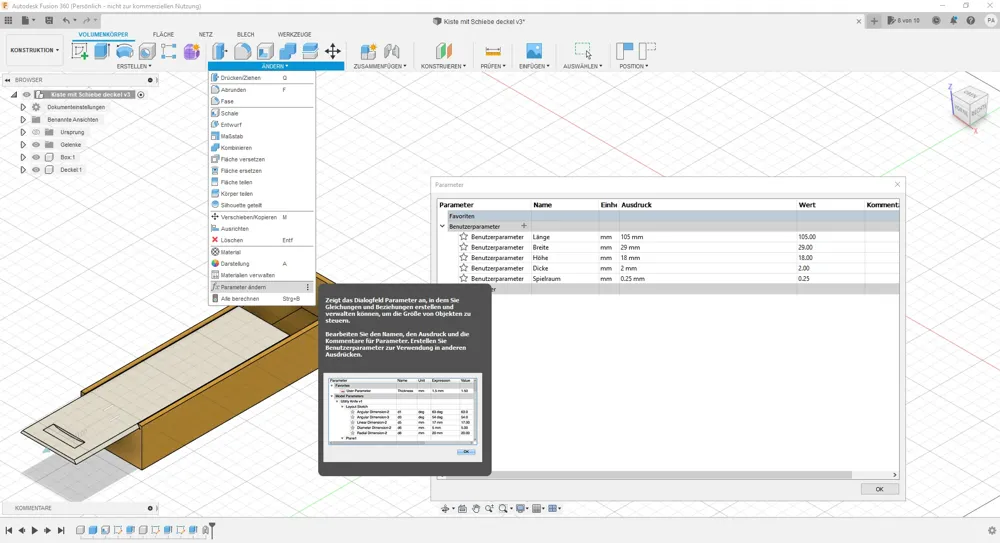Image resolution: width=1000 pixels, height=543 pixels.
Task: Click the Save icon in the top bar
Action: (49, 20)
